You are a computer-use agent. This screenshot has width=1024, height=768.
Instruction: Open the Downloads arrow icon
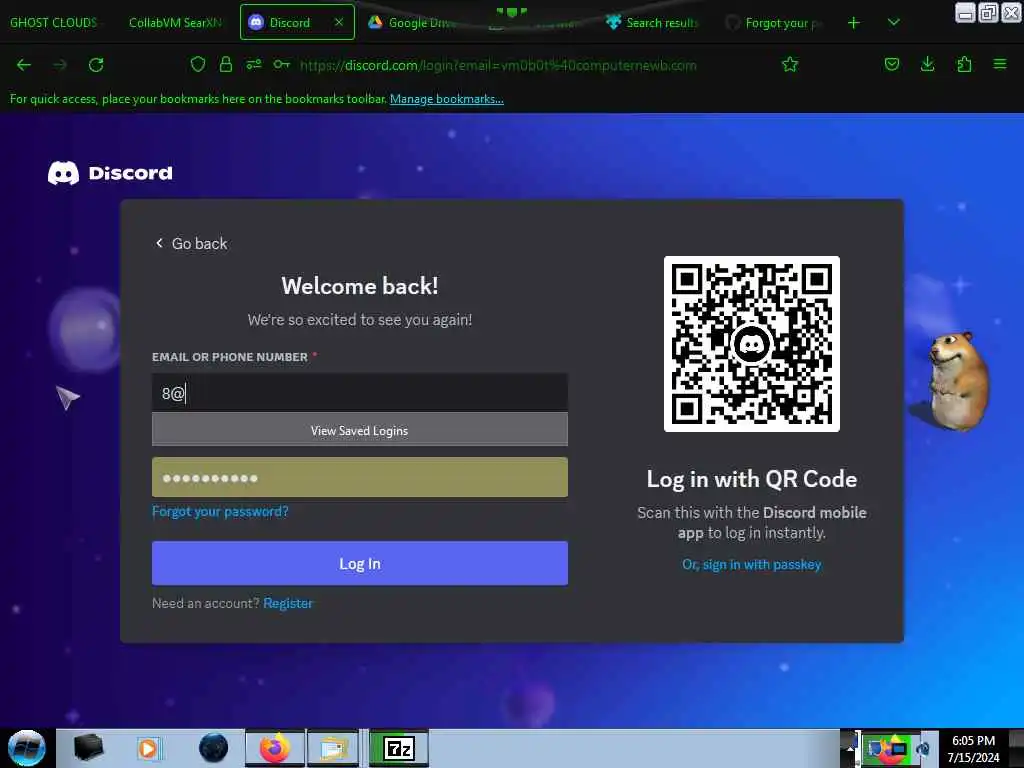927,64
